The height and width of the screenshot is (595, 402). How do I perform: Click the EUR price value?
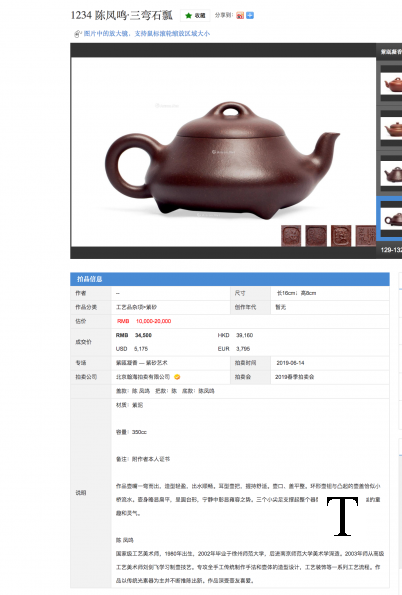point(243,349)
